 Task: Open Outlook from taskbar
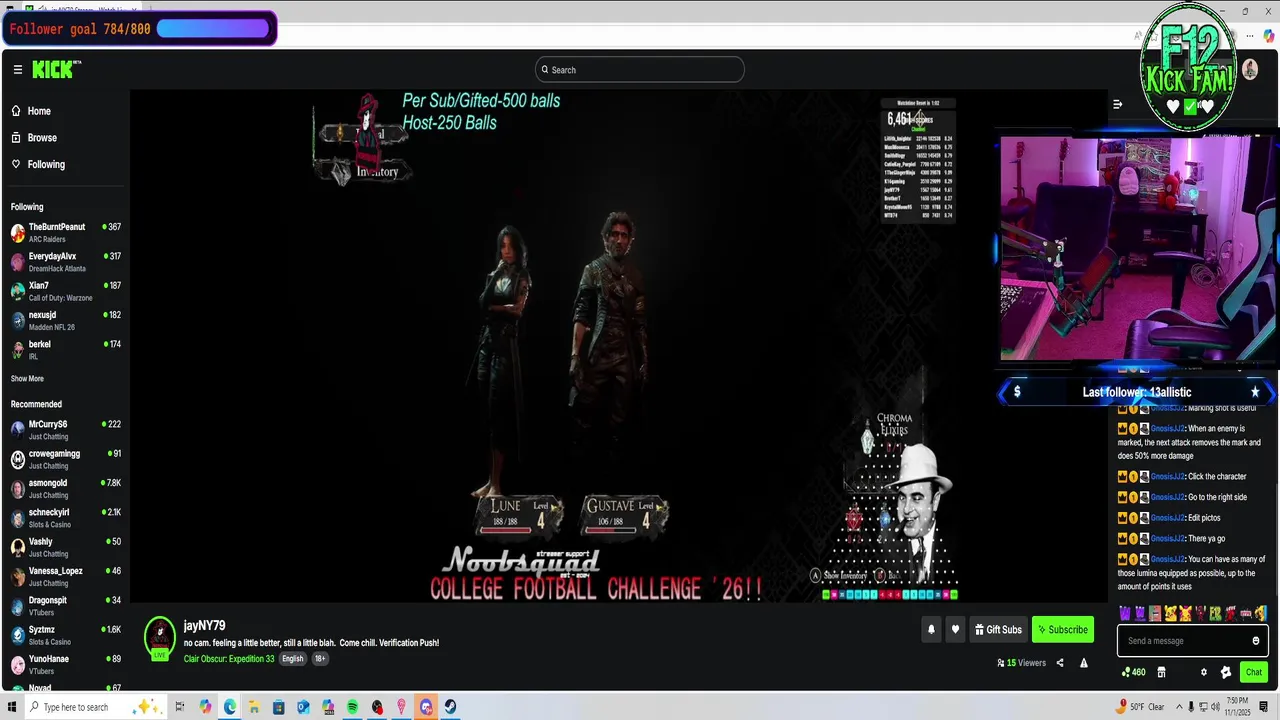(x=303, y=707)
